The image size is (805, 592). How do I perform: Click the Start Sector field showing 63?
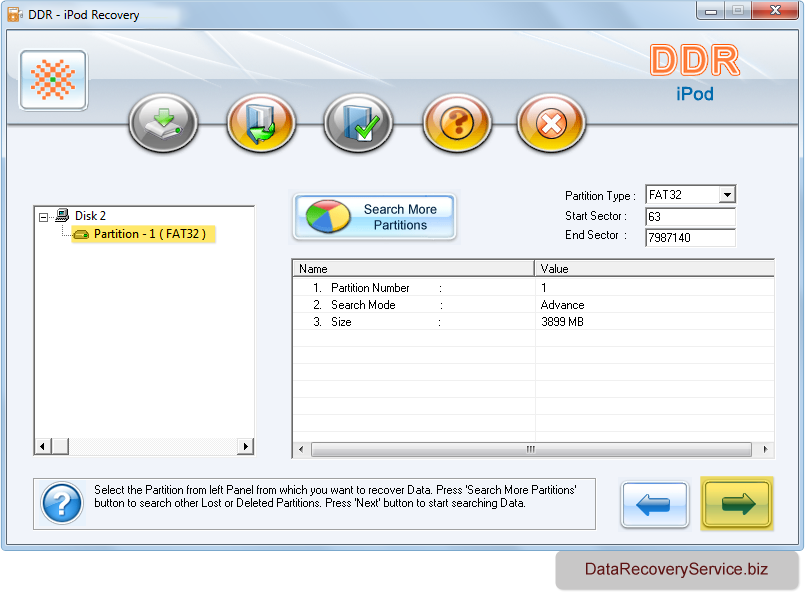click(x=690, y=216)
